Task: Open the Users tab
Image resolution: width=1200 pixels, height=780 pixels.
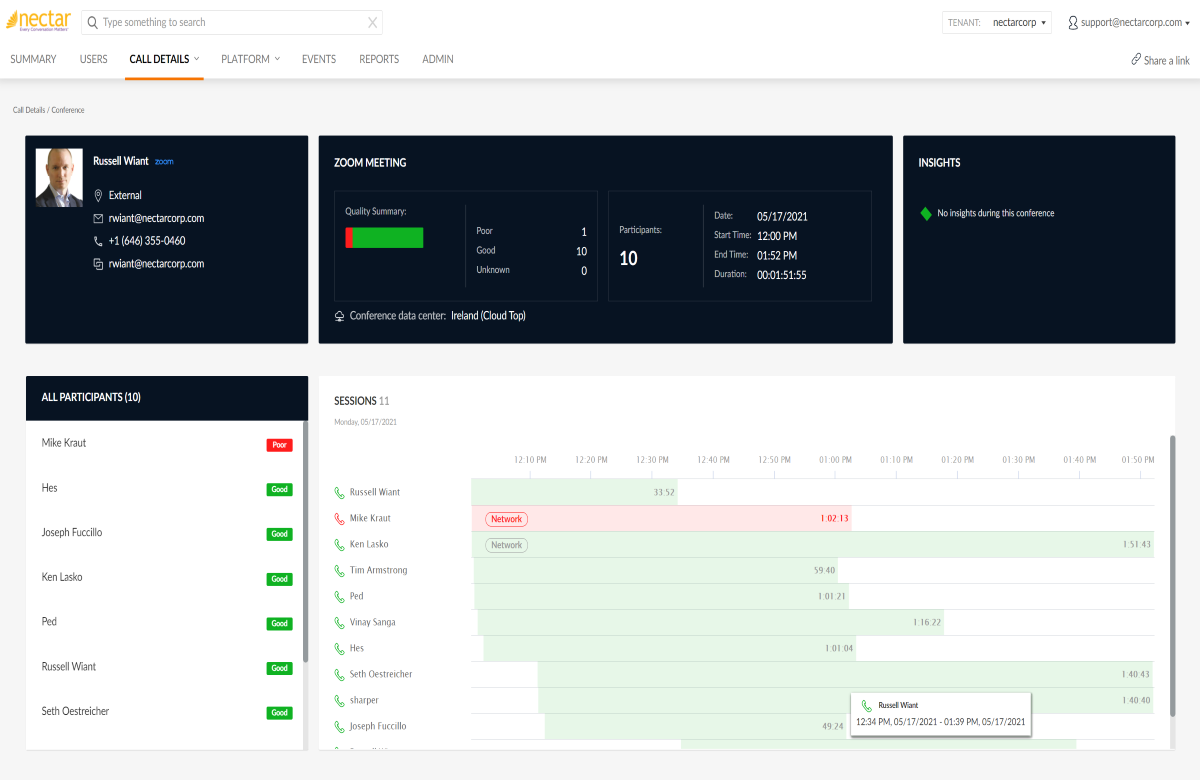Action: click(93, 59)
